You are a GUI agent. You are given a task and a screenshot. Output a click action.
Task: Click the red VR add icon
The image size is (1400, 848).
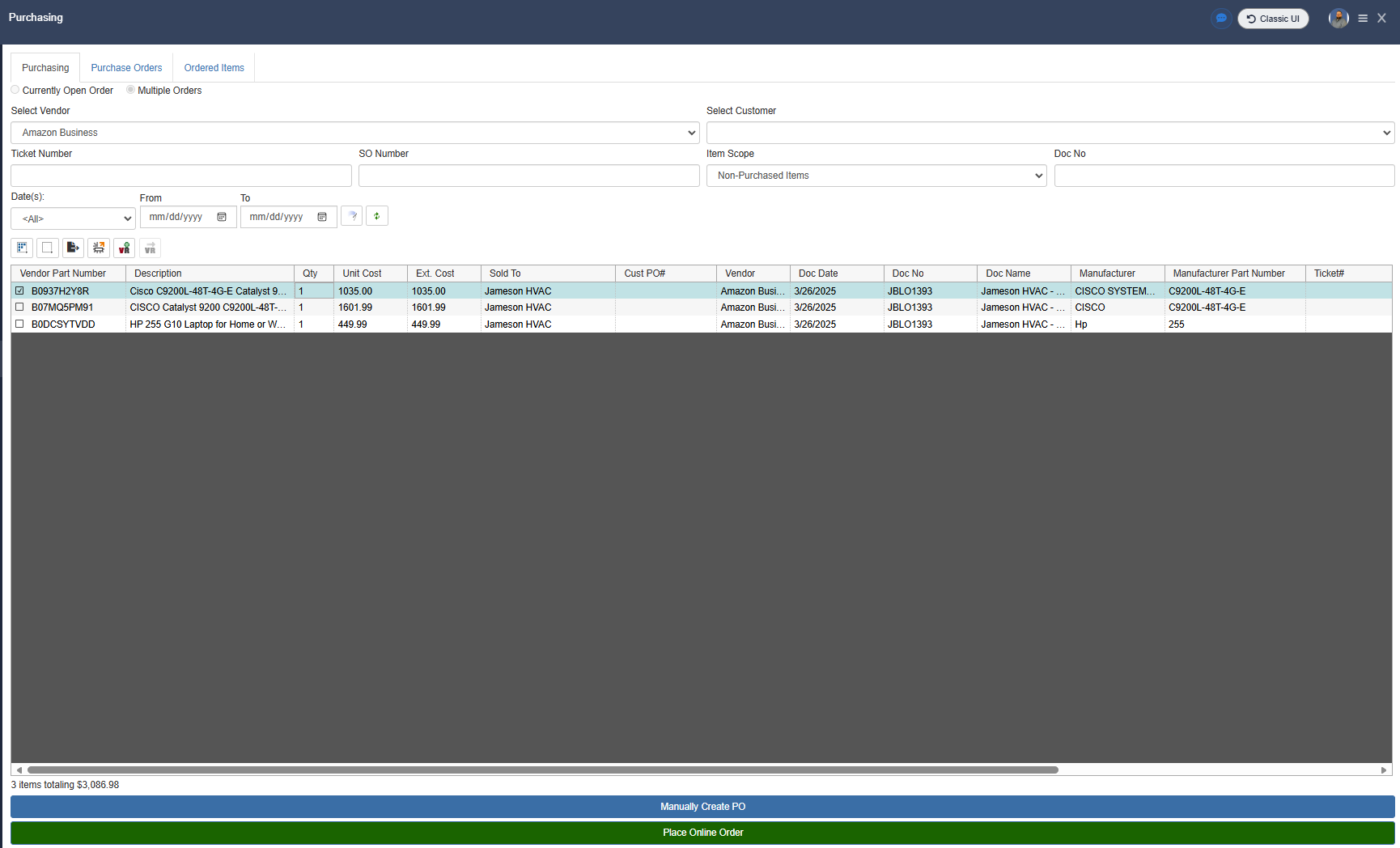tap(124, 248)
